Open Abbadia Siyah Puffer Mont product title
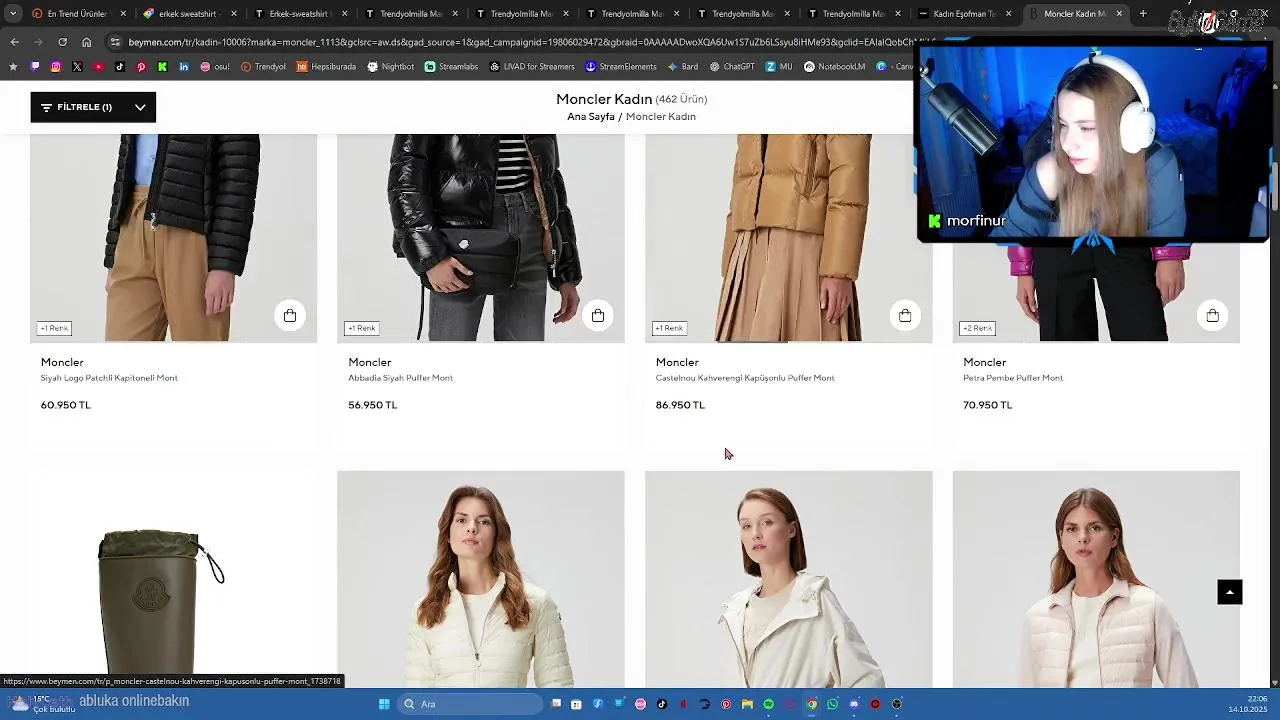Image resolution: width=1280 pixels, height=720 pixels. coord(400,378)
